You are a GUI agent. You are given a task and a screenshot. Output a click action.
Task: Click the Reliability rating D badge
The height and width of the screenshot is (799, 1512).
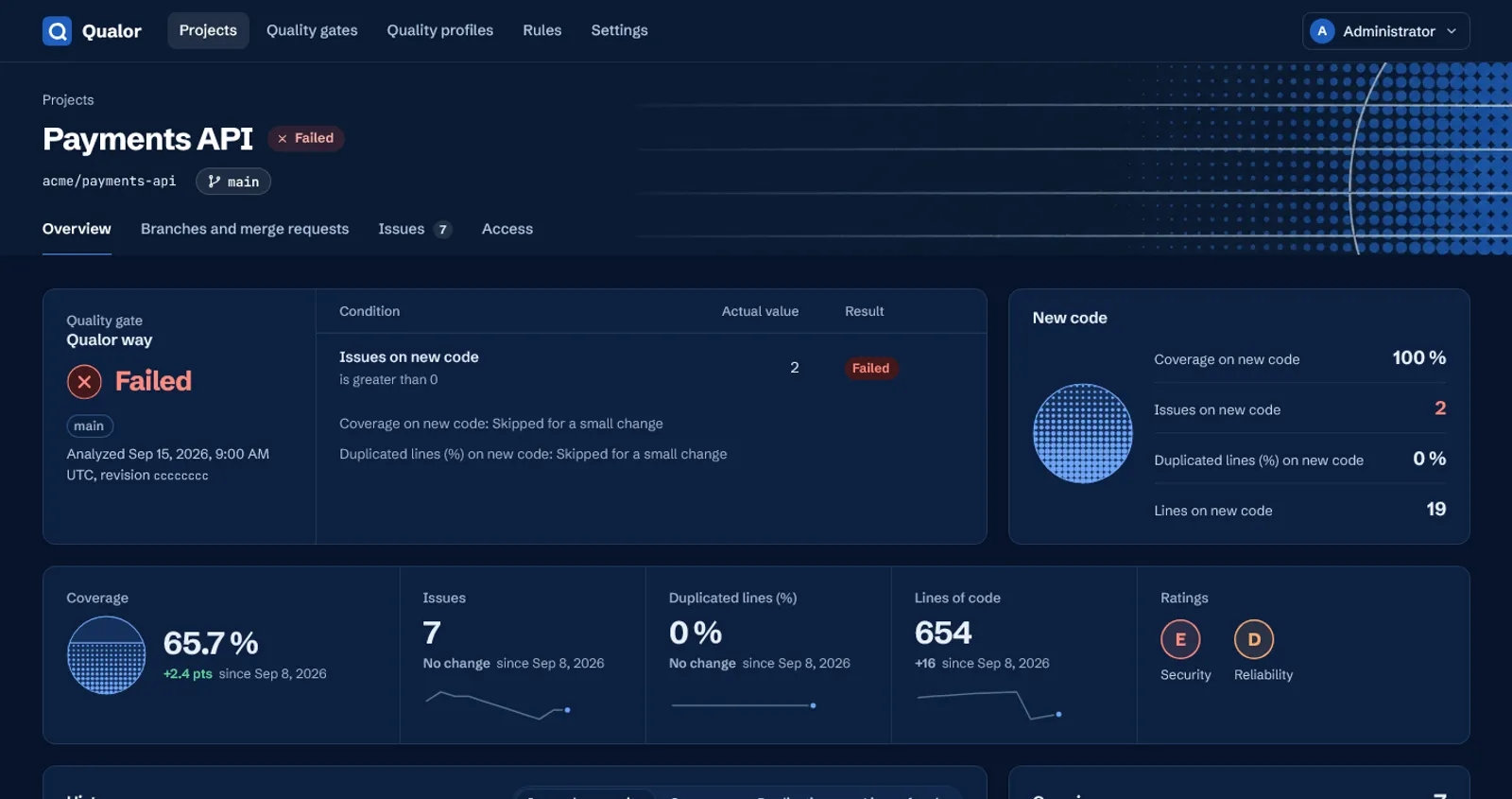pos(1254,640)
